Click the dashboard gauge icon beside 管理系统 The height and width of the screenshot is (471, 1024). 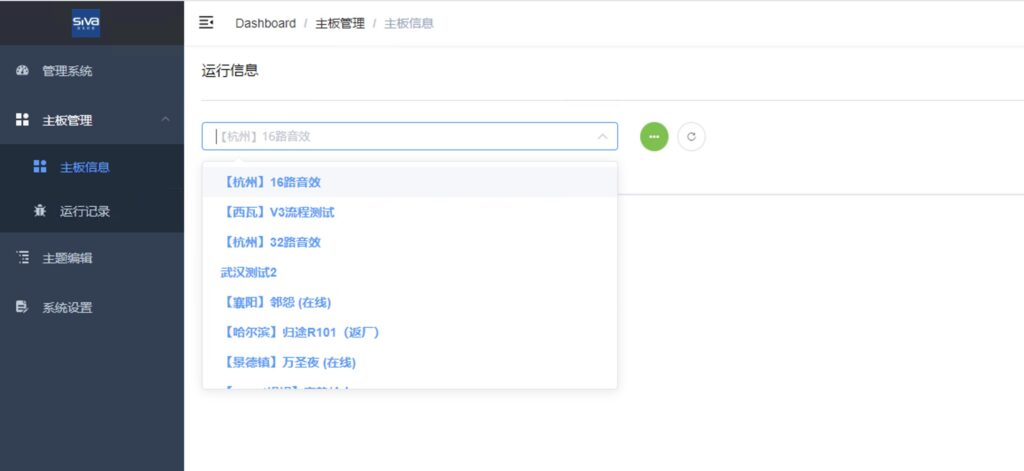click(x=23, y=71)
